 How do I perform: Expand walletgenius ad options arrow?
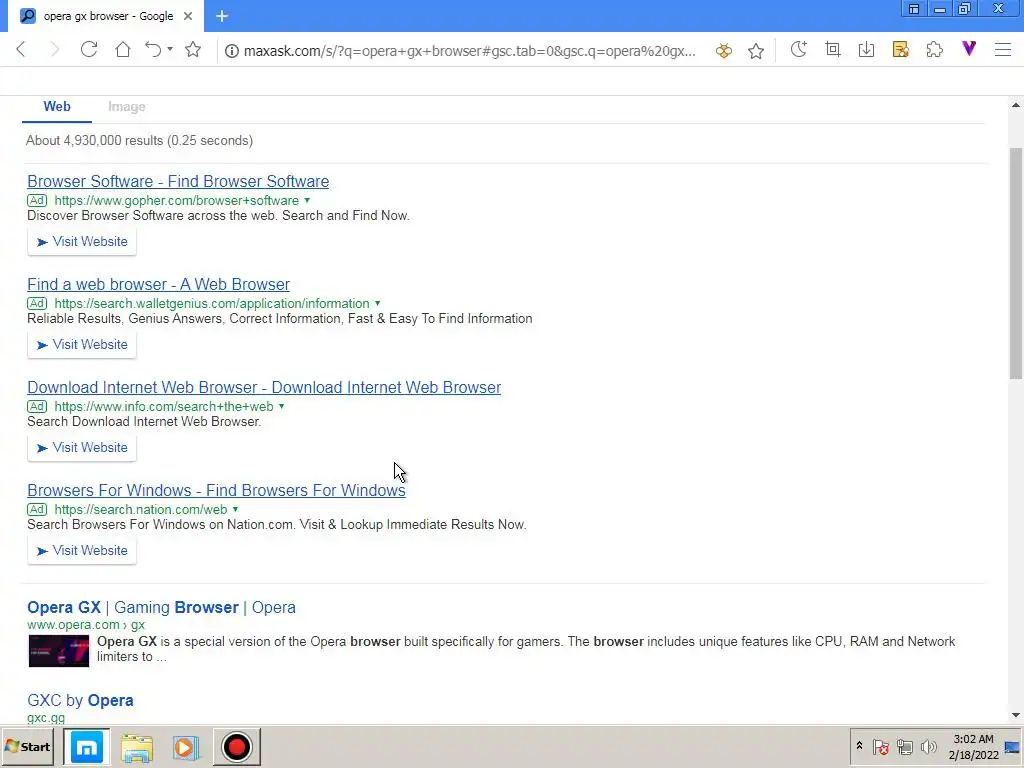pos(377,304)
